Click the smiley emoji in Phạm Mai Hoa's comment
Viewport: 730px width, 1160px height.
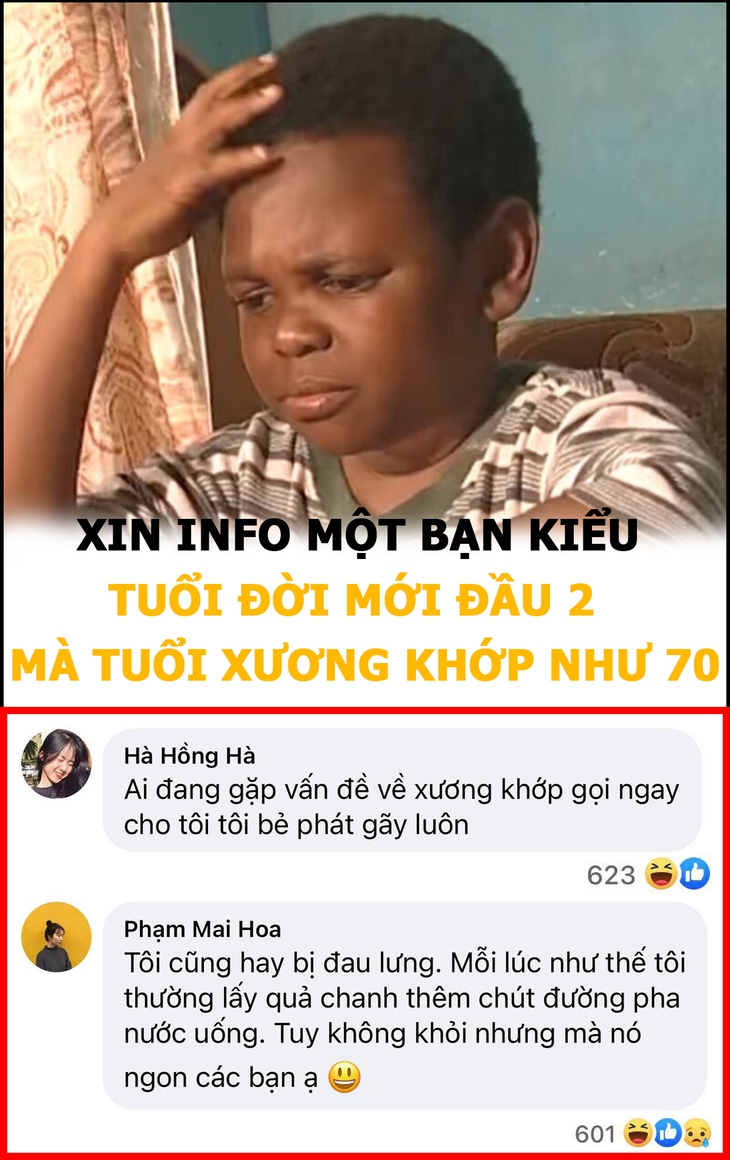(x=345, y=1077)
